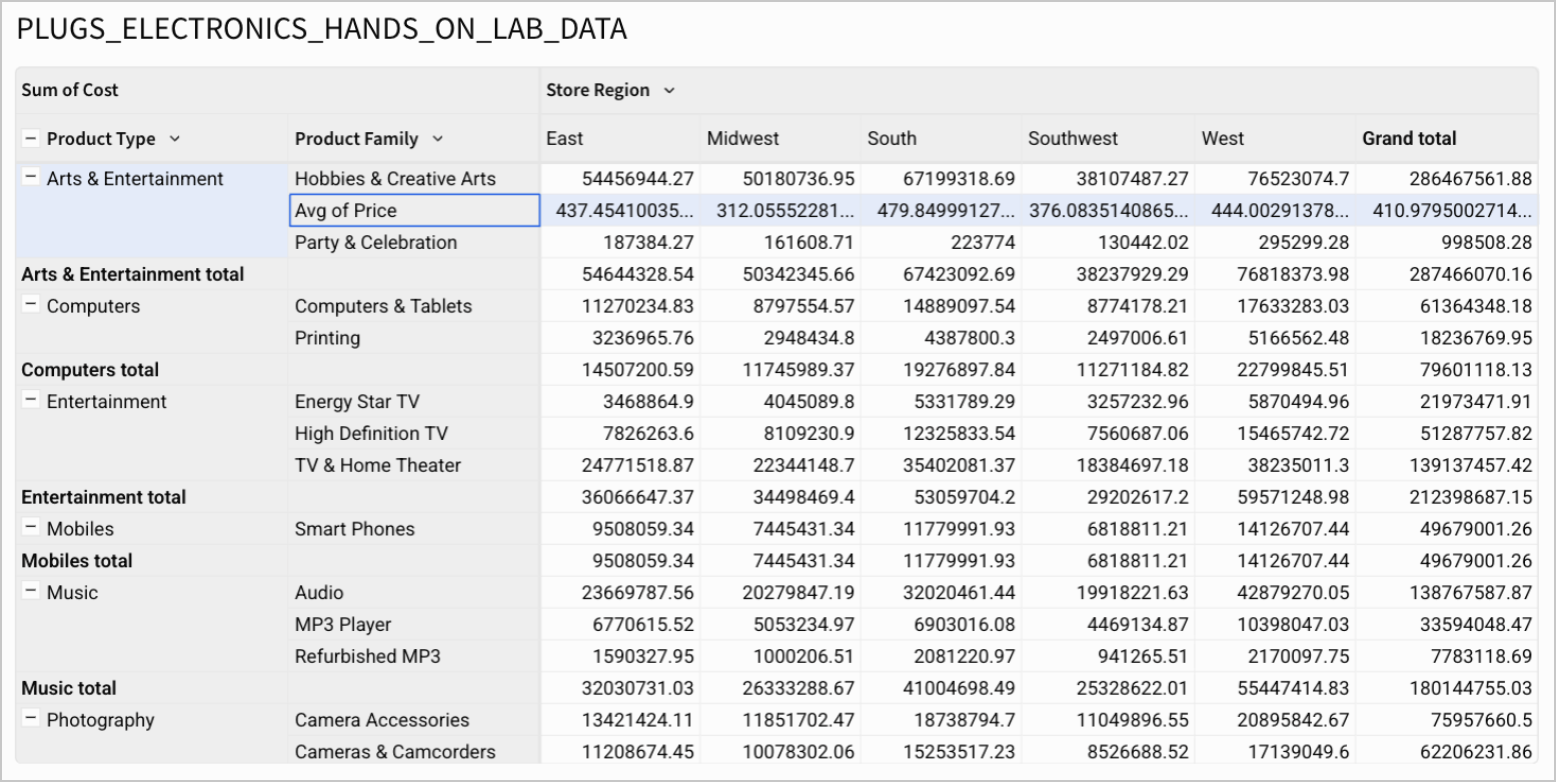Collapse the Computers product type row
The image size is (1556, 782).
point(31,305)
